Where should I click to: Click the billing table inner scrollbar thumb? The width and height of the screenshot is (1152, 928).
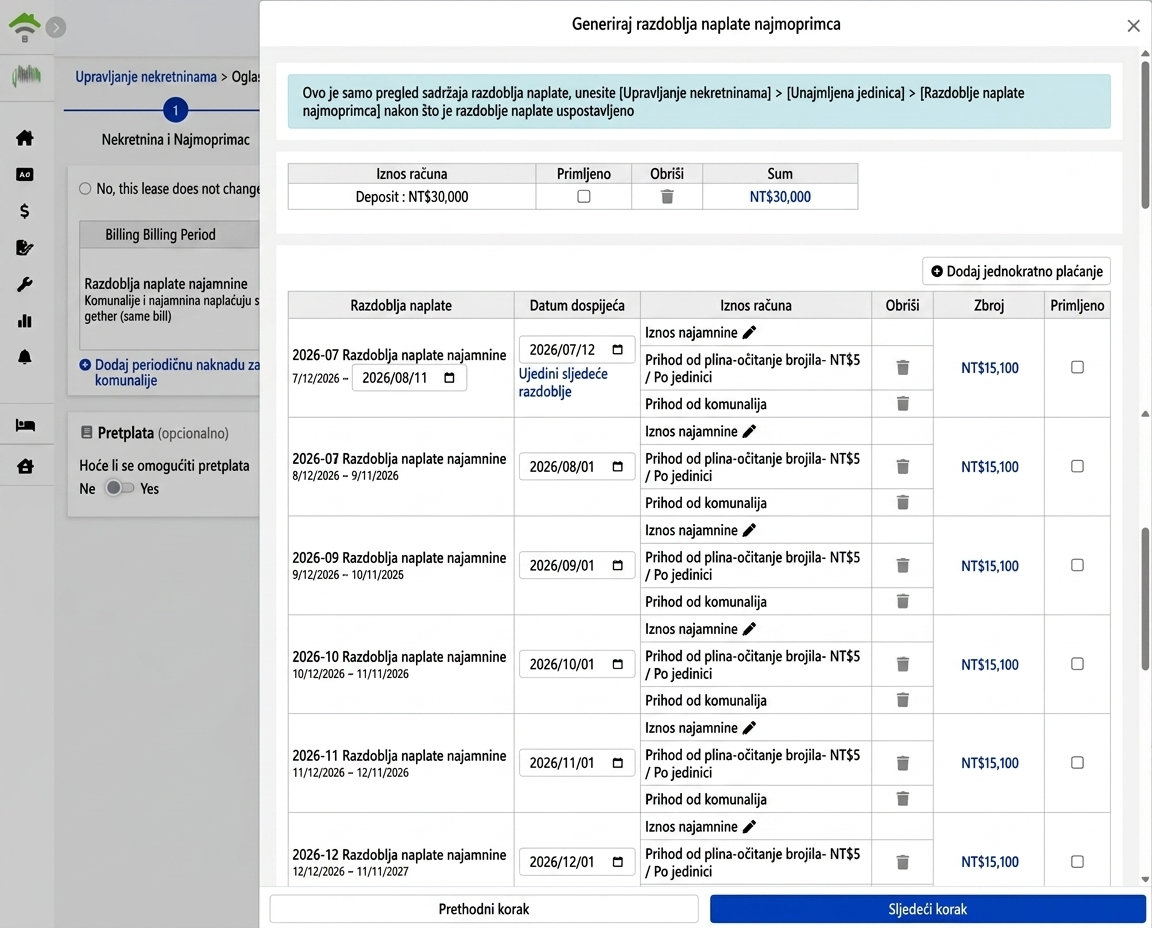(1145, 598)
